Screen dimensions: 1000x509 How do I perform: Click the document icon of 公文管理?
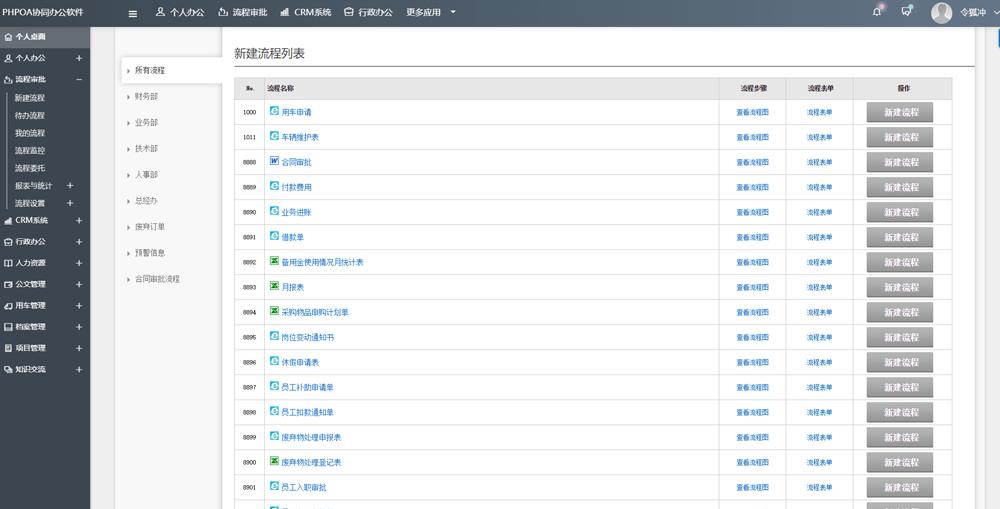(x=8, y=284)
